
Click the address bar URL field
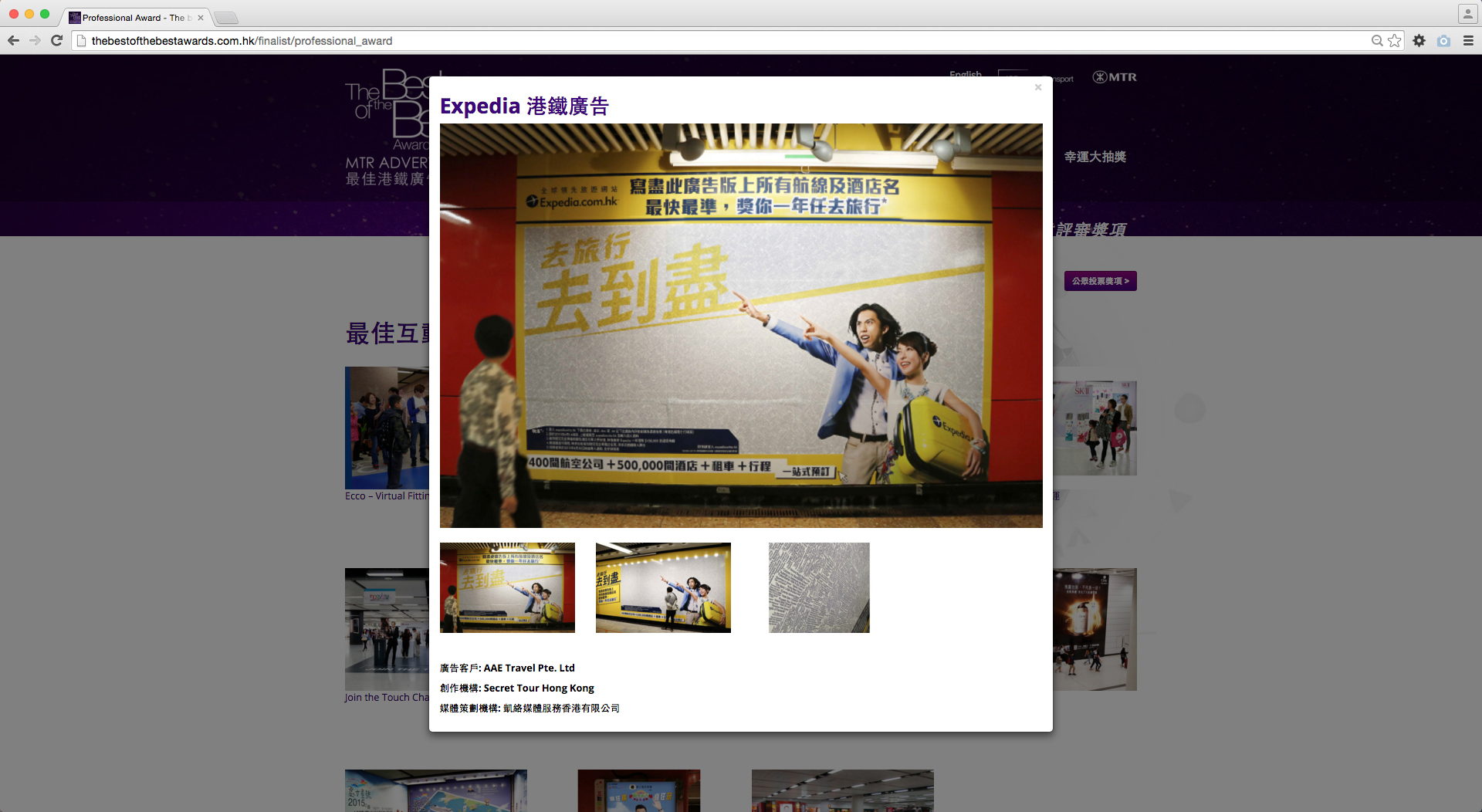(695, 41)
